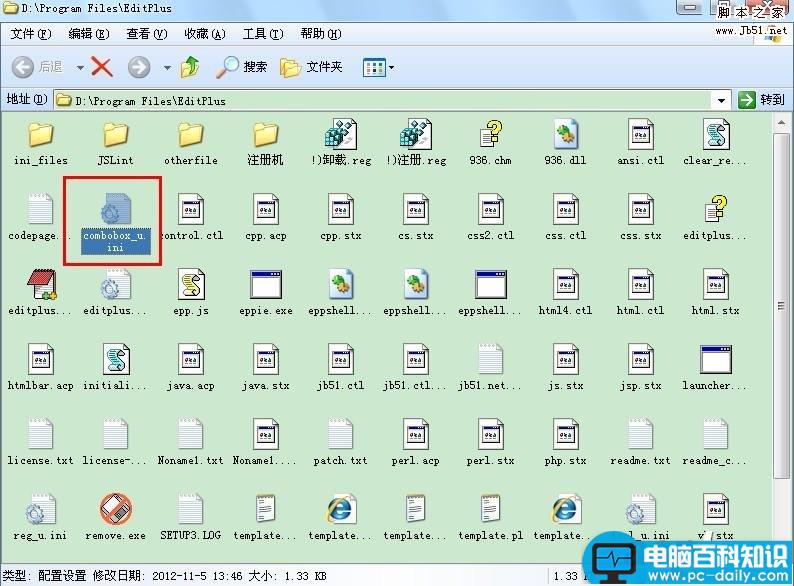
Task: Select the perl.stx file
Action: tap(490, 443)
